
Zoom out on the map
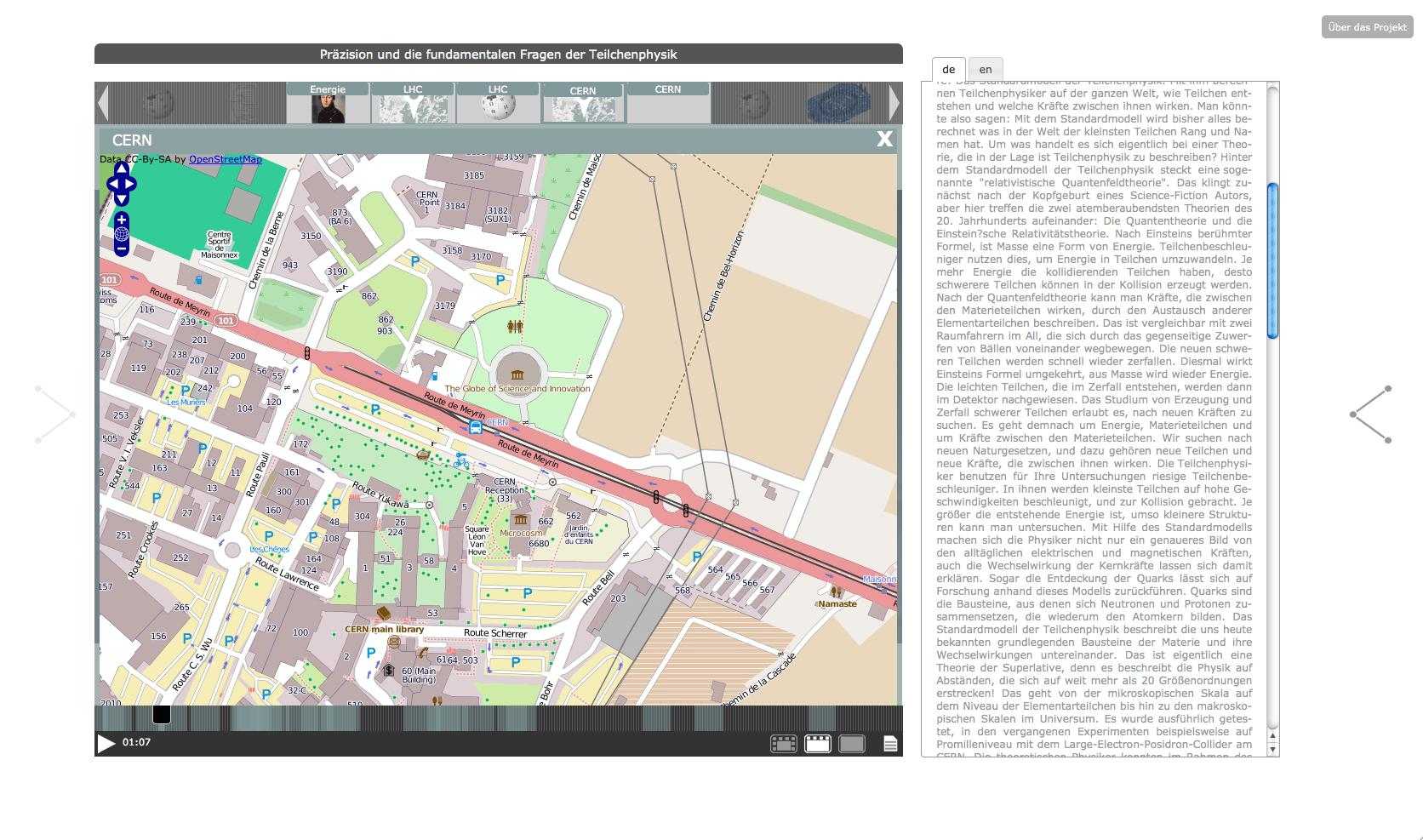coord(122,249)
